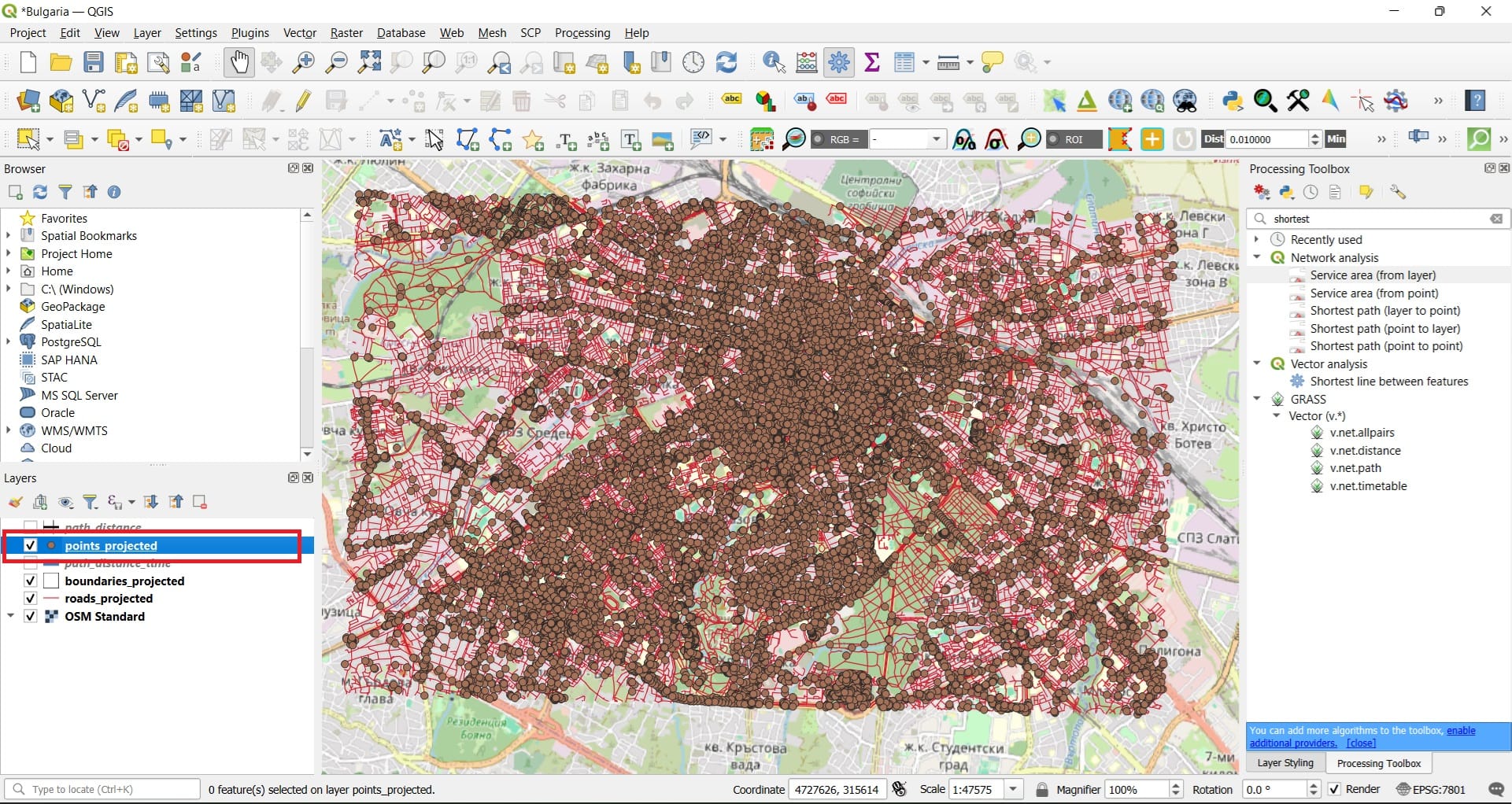This screenshot has height=804, width=1512.
Task: Open the Processing menu
Action: coord(582,33)
